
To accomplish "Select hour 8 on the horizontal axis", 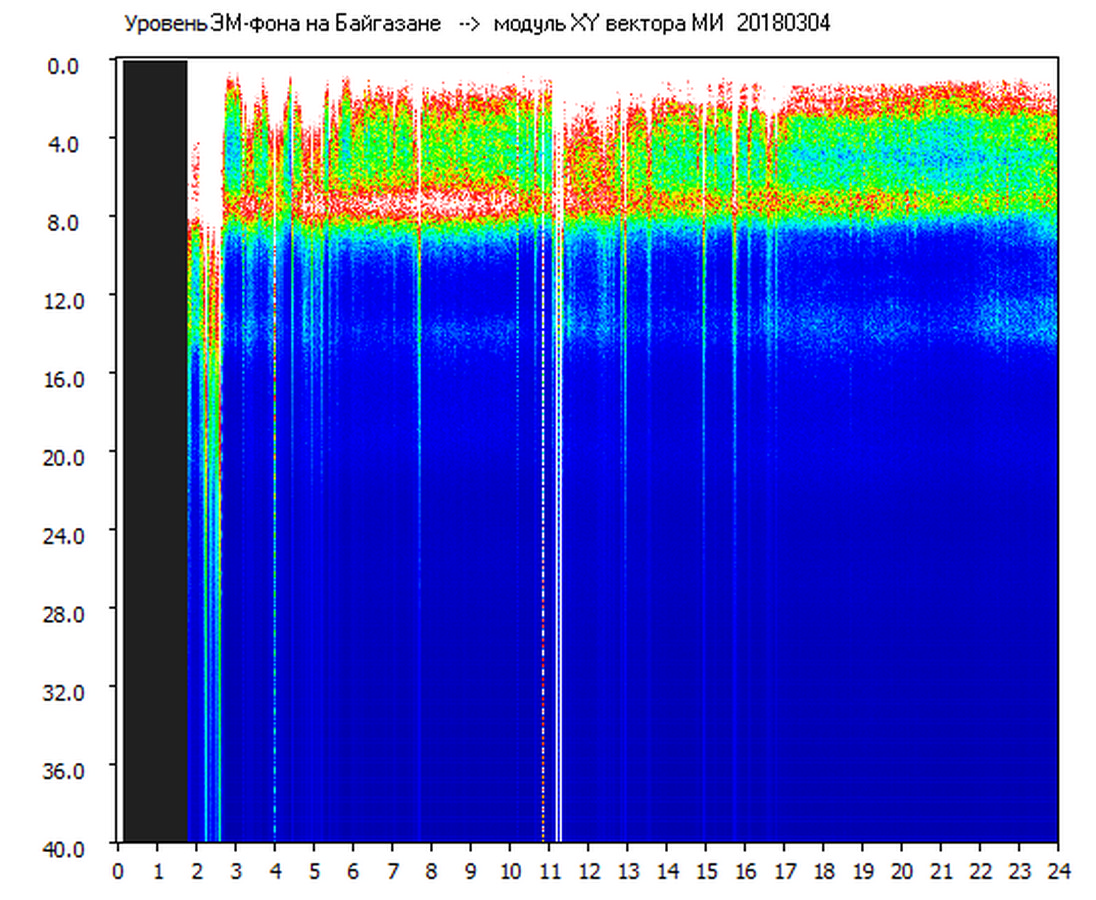I will 431,871.
